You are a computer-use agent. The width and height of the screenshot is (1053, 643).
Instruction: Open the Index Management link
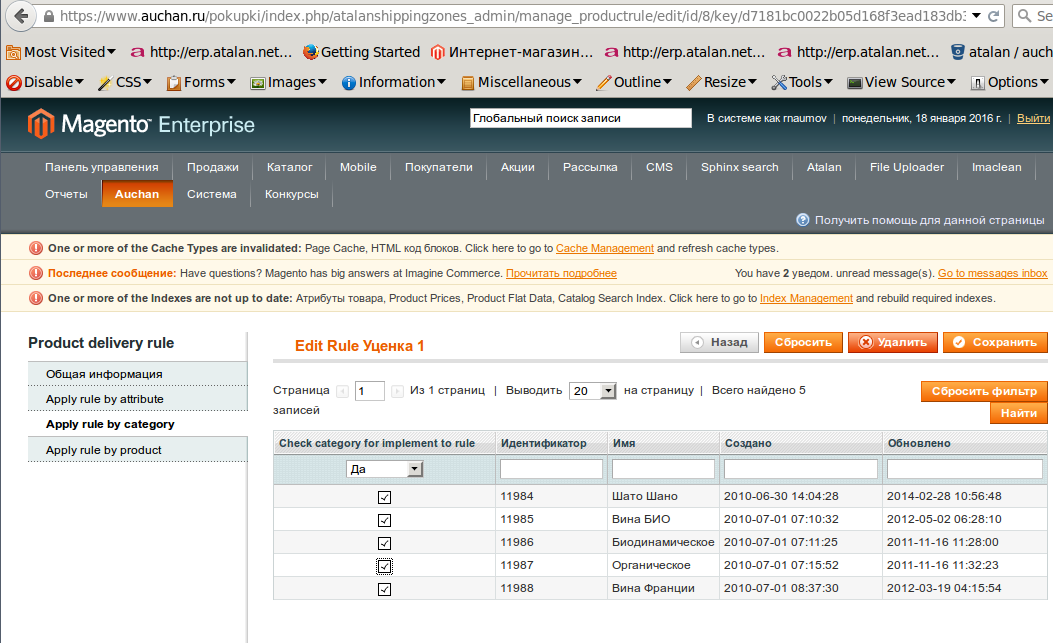[806, 298]
